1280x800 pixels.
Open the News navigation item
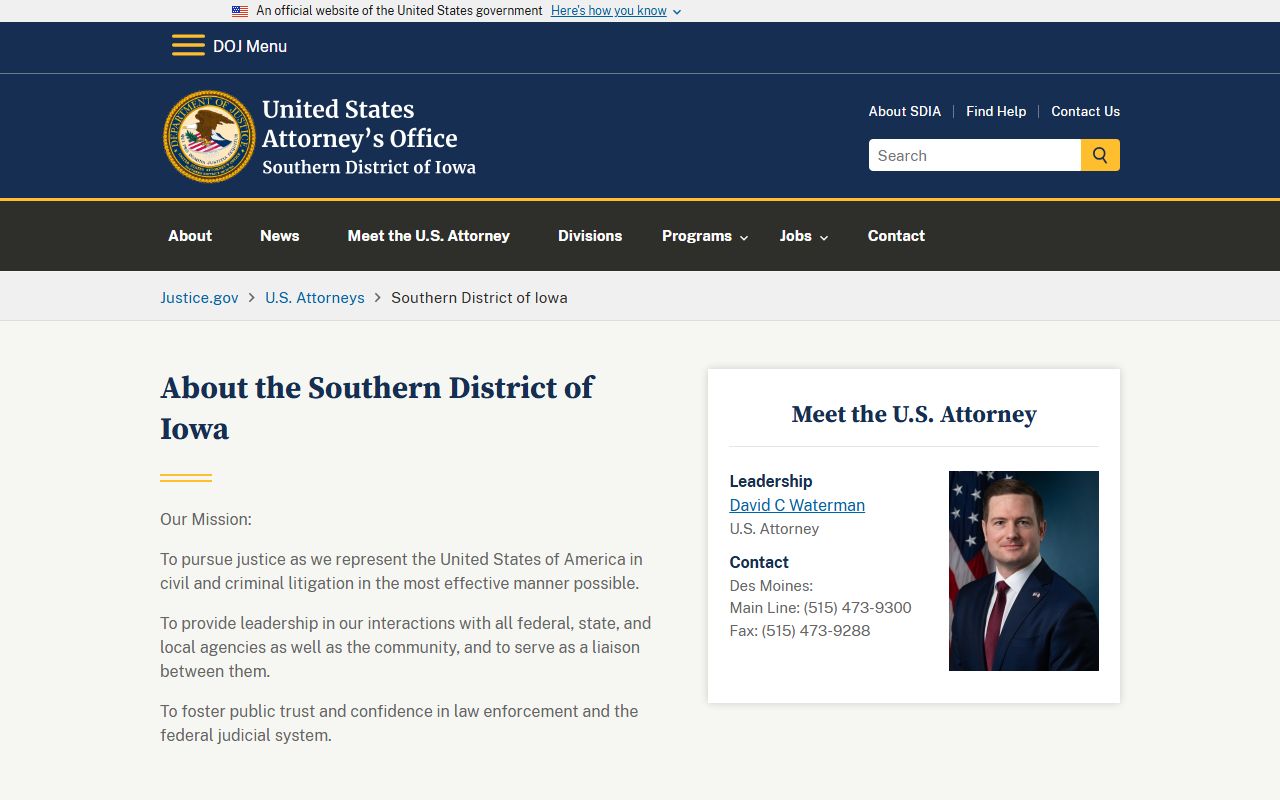click(280, 236)
